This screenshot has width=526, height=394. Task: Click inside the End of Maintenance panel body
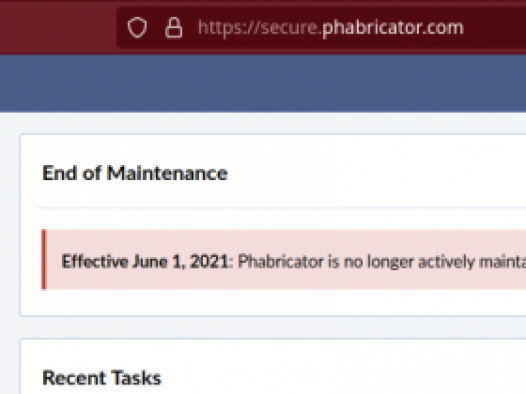pyautogui.click(x=273, y=303)
